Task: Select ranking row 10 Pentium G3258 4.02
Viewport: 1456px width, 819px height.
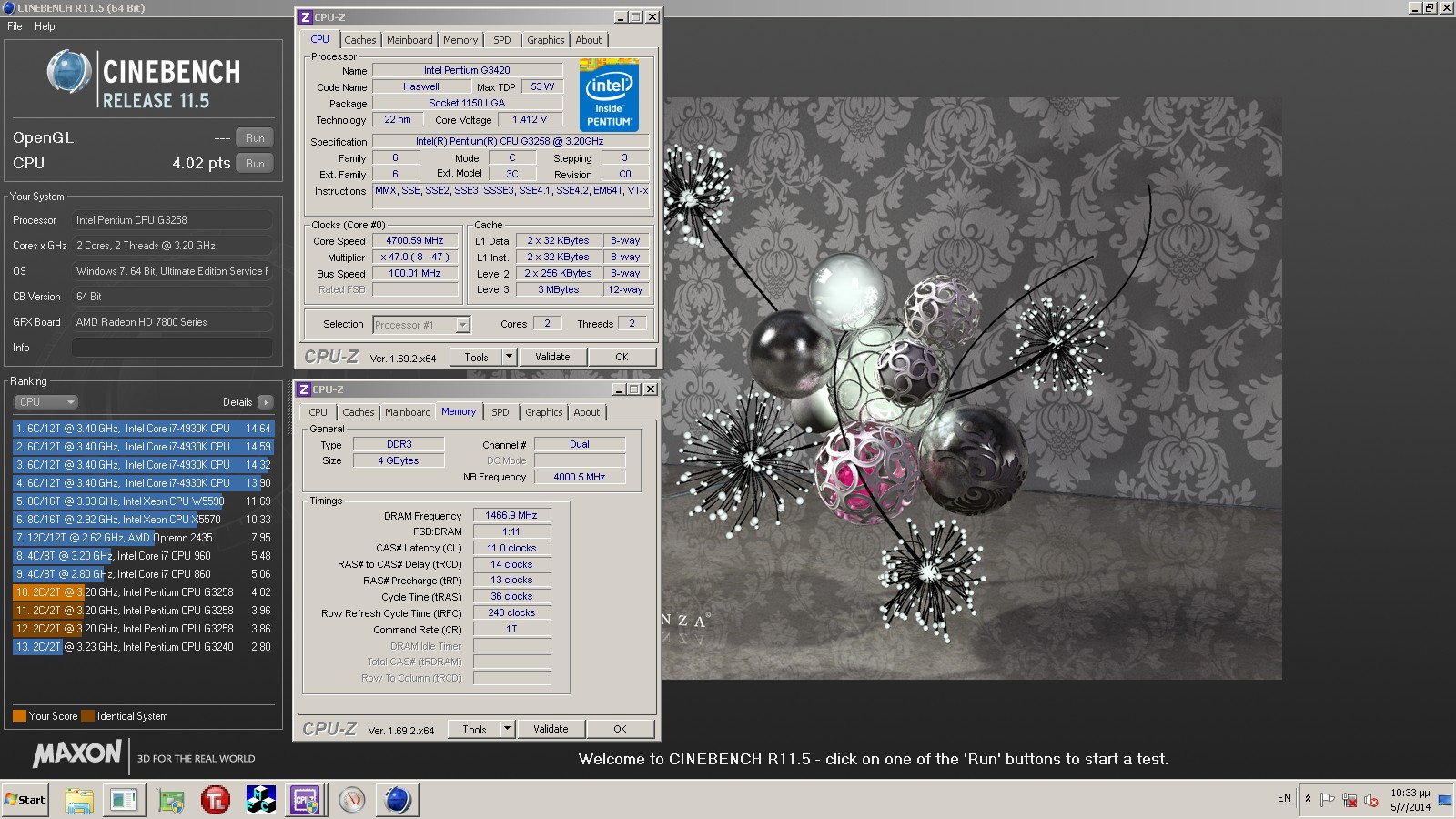Action: click(x=143, y=592)
